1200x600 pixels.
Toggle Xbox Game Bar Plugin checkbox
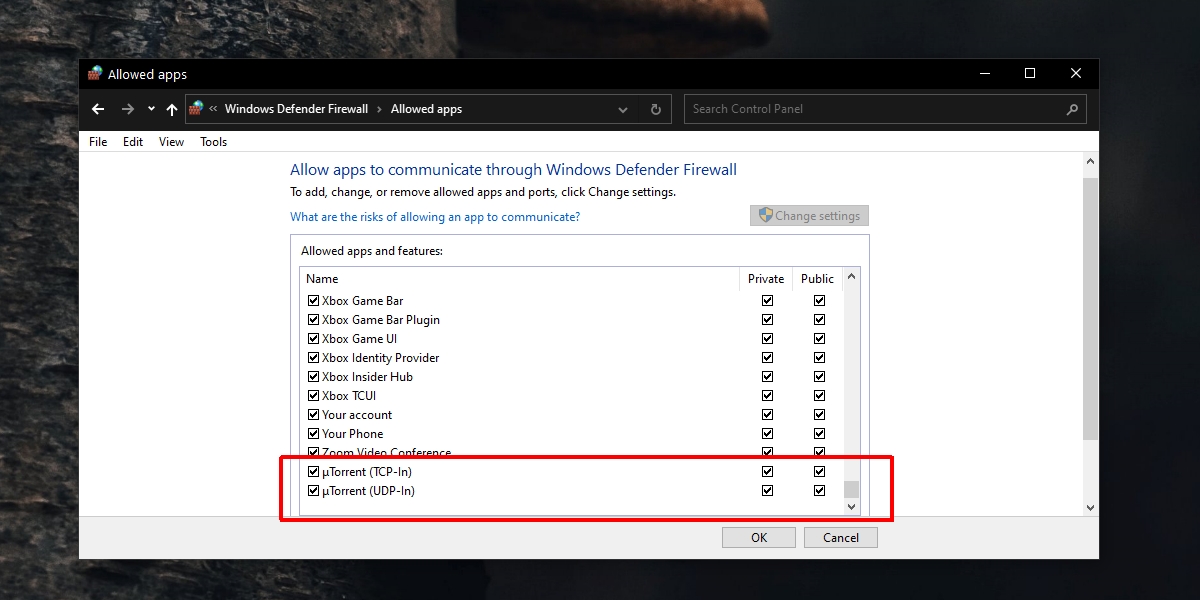[313, 320]
